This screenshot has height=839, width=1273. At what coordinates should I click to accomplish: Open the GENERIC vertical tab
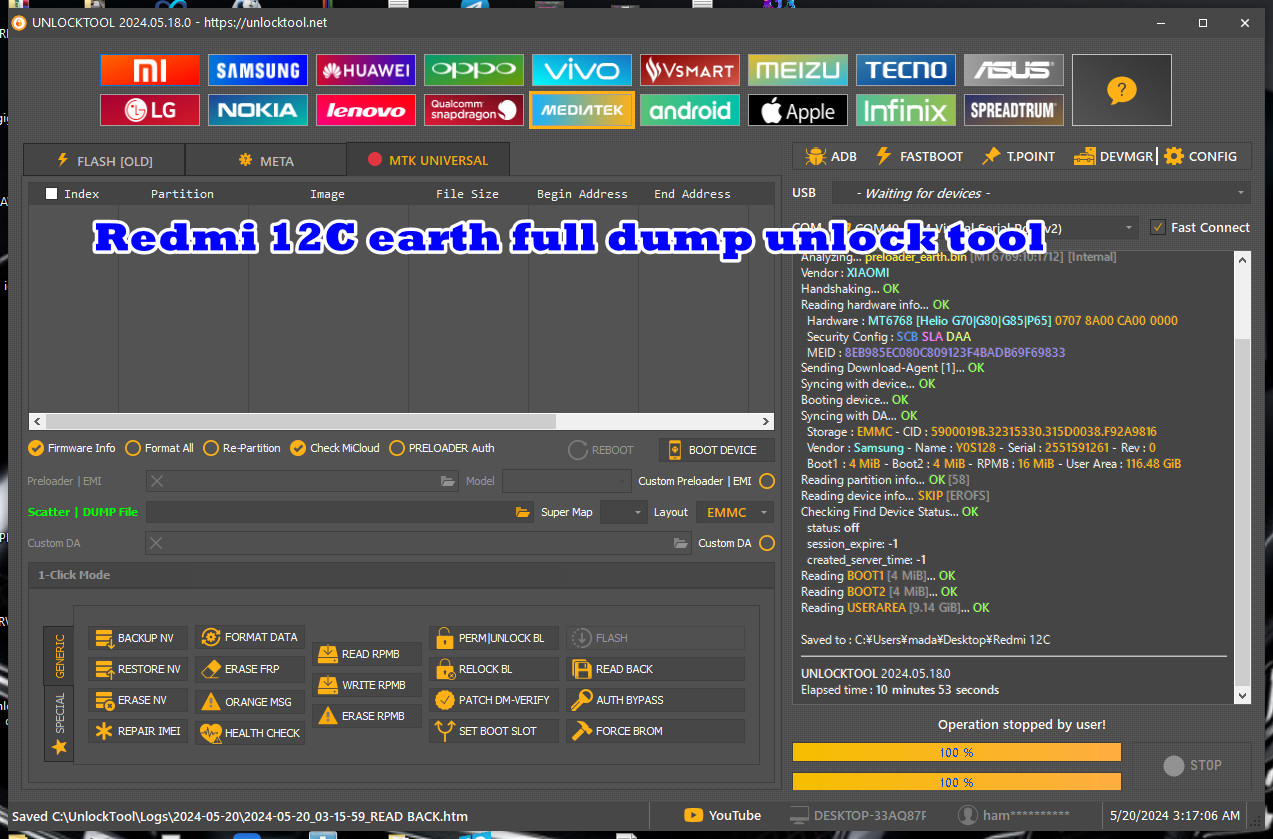click(59, 656)
